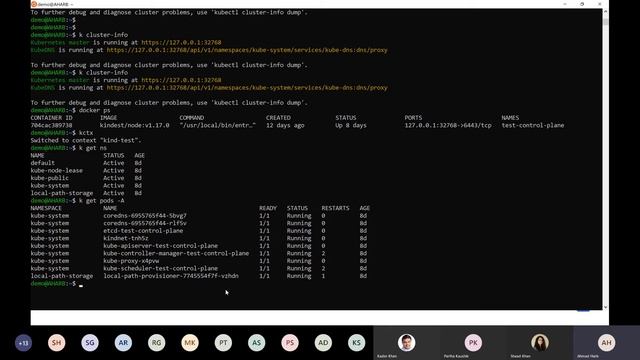Viewport: 640px width, 360px height.
Task: Click the '127.0.0.1:32768->6443/tcp' ports value
Action: [448, 125]
